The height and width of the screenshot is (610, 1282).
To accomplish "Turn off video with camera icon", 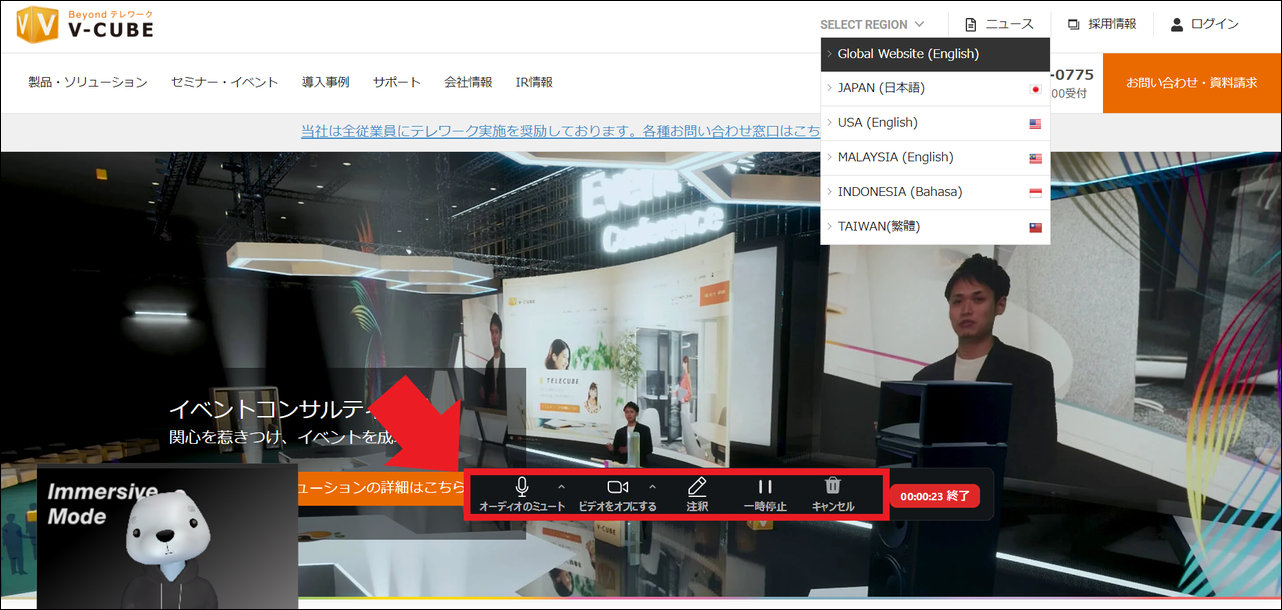I will [x=617, y=494].
